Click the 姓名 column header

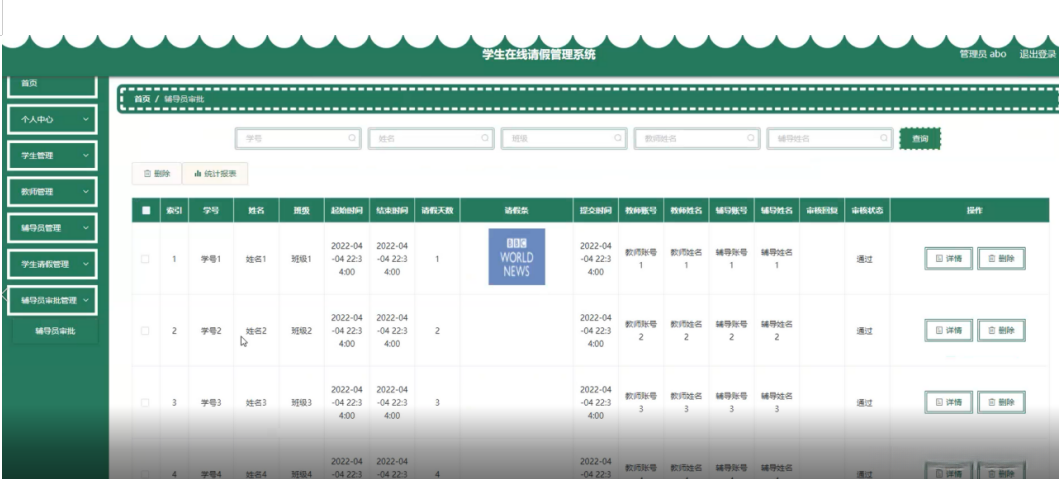[x=256, y=210]
